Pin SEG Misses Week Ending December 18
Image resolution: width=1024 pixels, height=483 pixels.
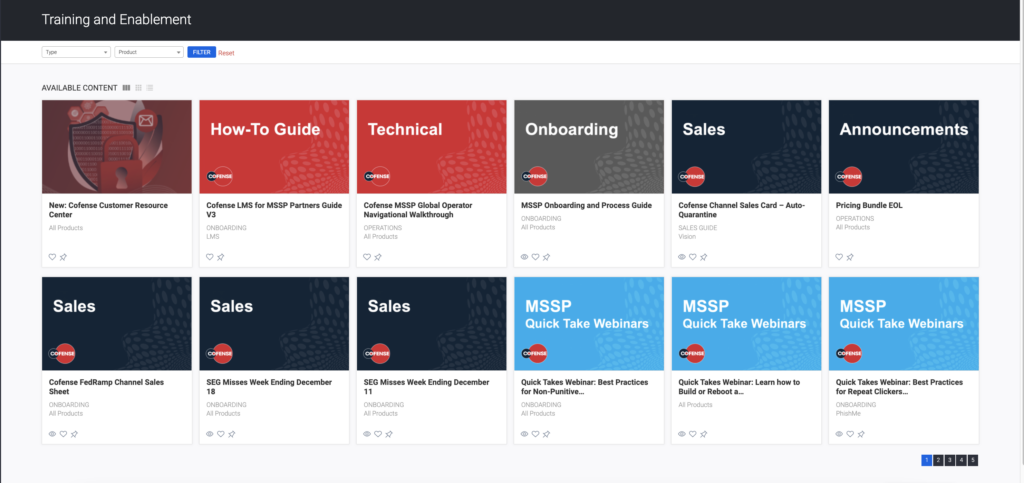(232, 434)
